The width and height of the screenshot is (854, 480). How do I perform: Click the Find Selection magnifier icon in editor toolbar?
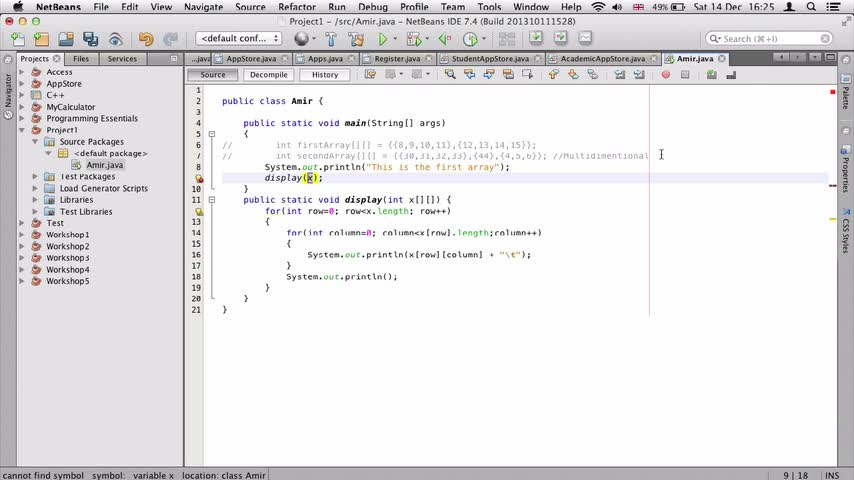[x=450, y=74]
